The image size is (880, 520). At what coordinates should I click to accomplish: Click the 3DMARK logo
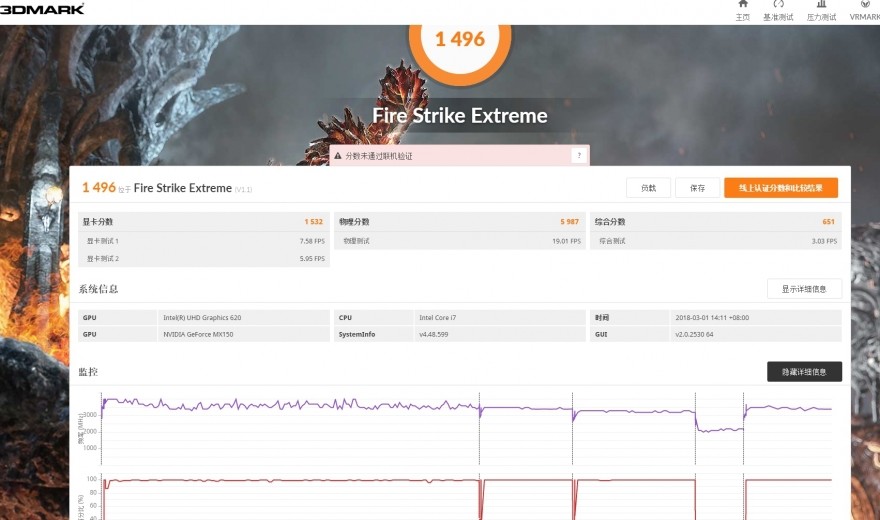click(42, 9)
